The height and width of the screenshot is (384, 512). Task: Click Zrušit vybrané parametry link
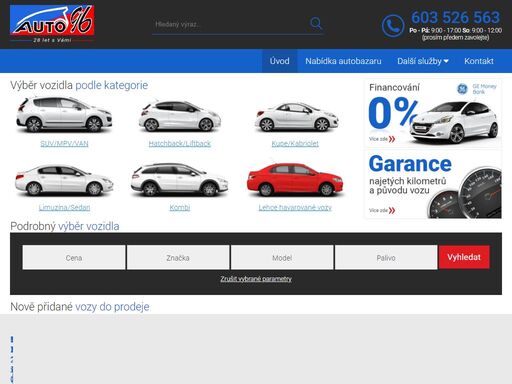[x=256, y=279]
